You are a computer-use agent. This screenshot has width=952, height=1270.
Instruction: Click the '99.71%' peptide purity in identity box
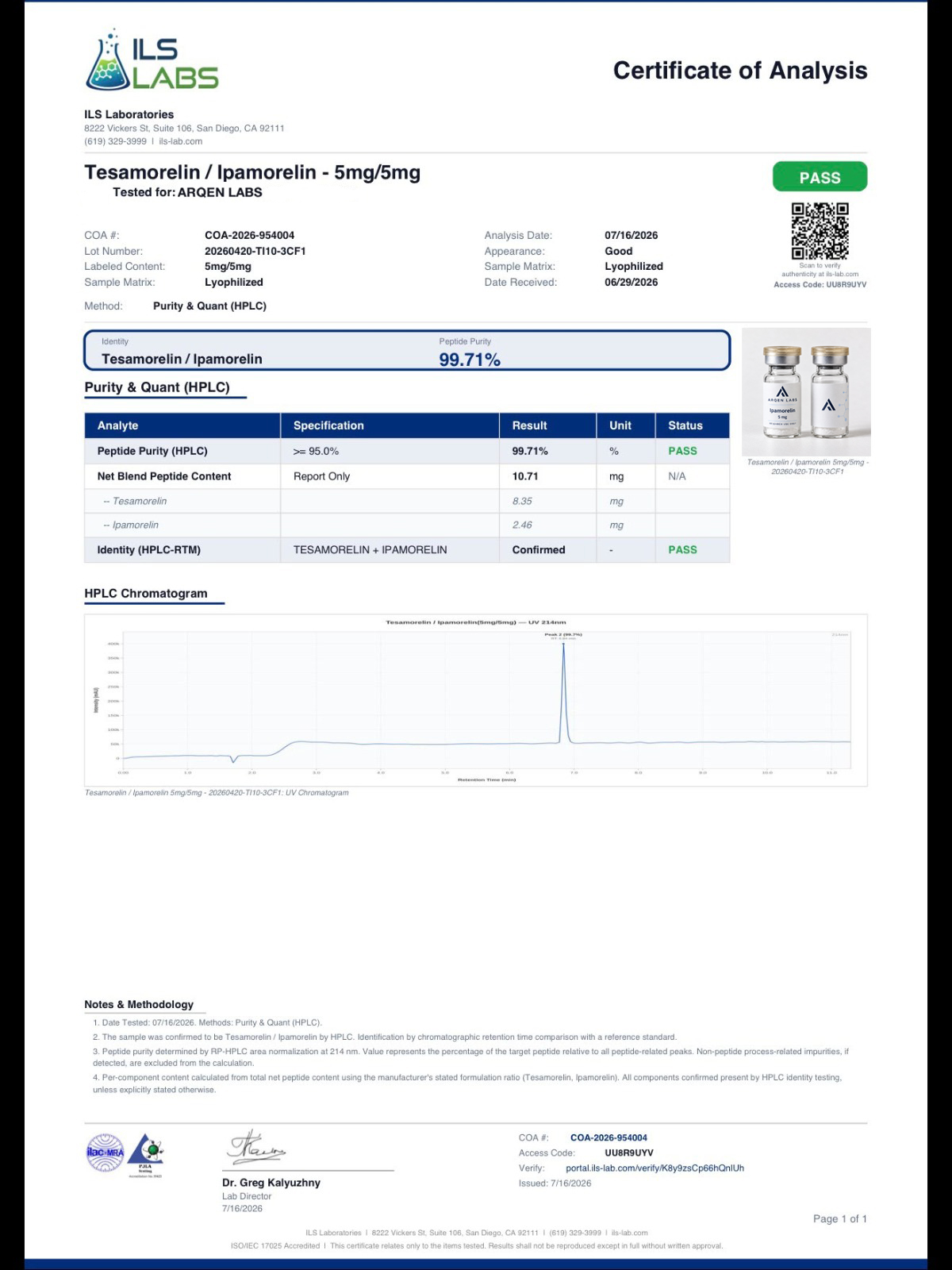470,360
